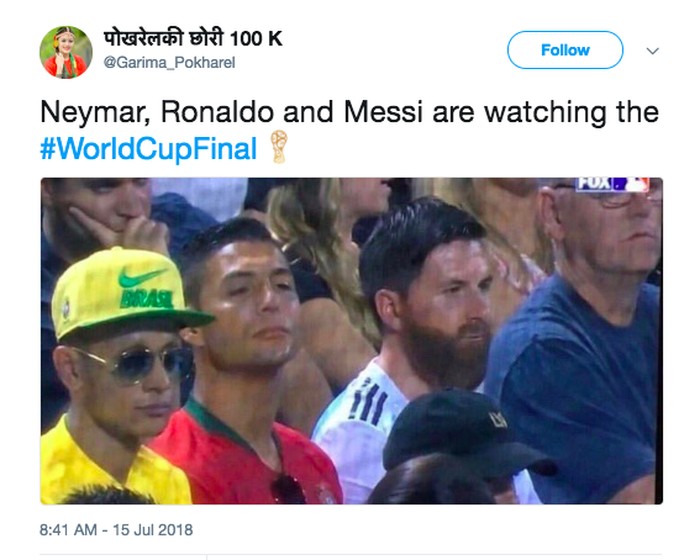Click the tweet timestamp 8:41 AM - 15 Jul 2018
The height and width of the screenshot is (560, 700).
click(116, 529)
